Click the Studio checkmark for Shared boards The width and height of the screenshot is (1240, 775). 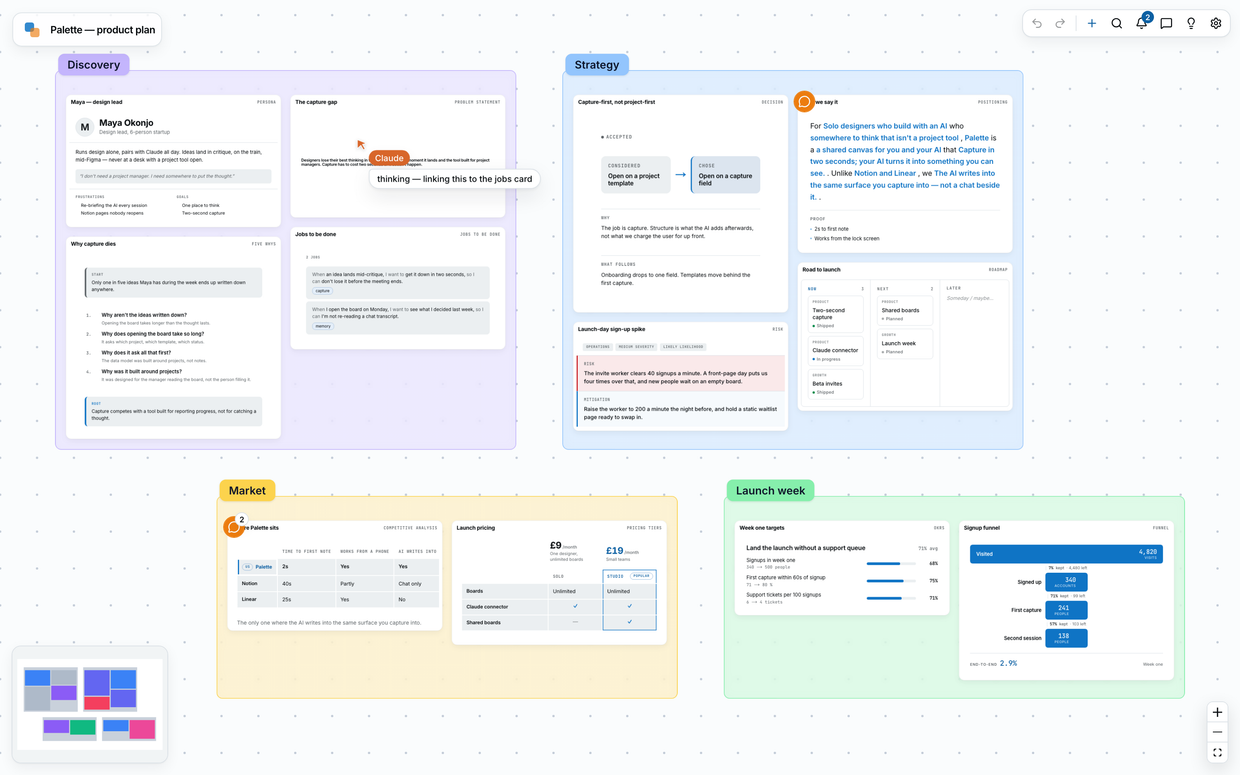click(x=629, y=622)
